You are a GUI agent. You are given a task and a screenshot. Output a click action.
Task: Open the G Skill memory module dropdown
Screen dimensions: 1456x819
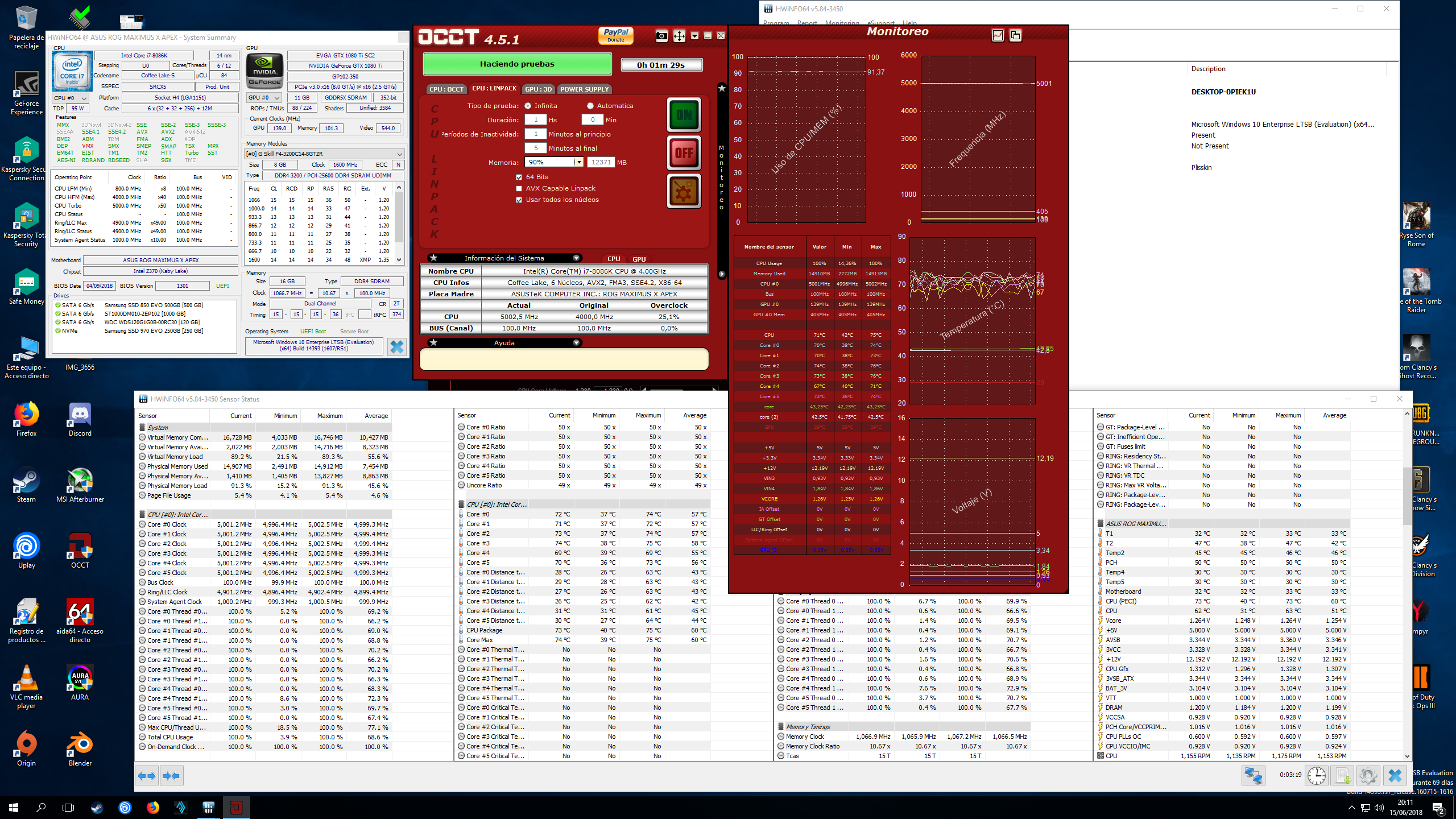[324, 154]
